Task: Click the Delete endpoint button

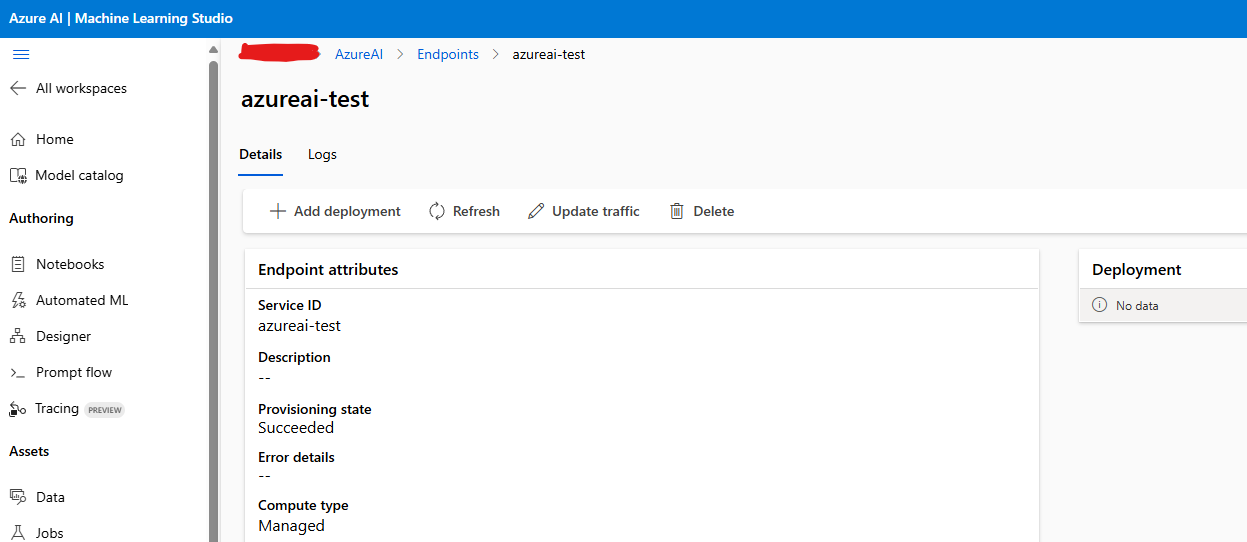Action: [x=702, y=211]
